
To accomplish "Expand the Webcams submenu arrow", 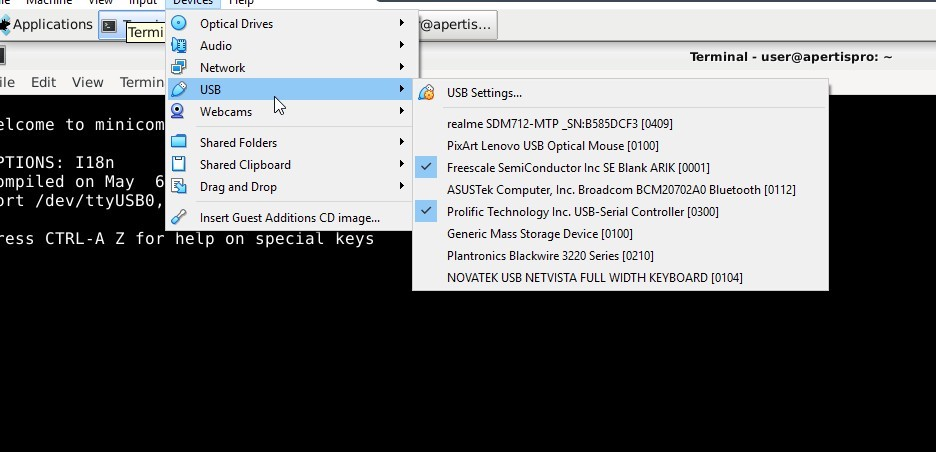I will coord(402,110).
